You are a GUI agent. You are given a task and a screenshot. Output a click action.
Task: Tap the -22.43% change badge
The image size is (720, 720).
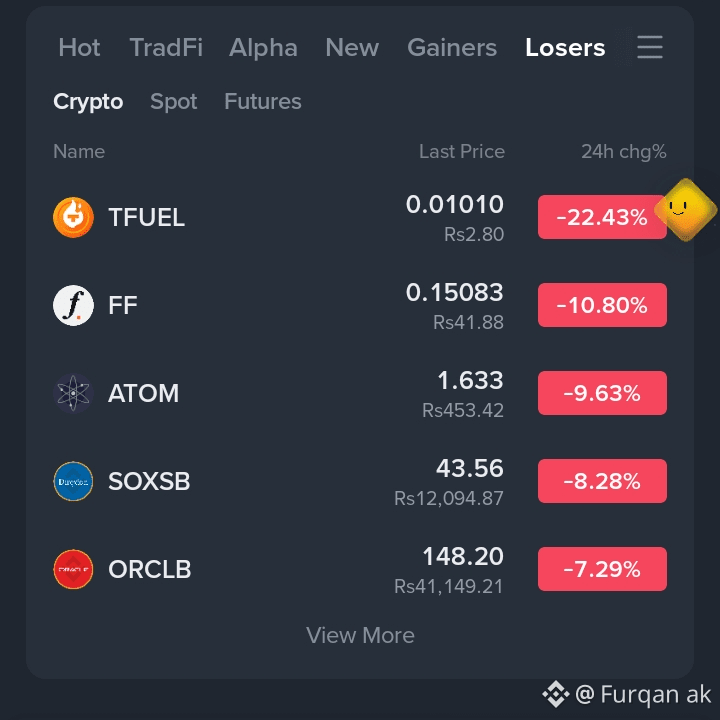(602, 217)
